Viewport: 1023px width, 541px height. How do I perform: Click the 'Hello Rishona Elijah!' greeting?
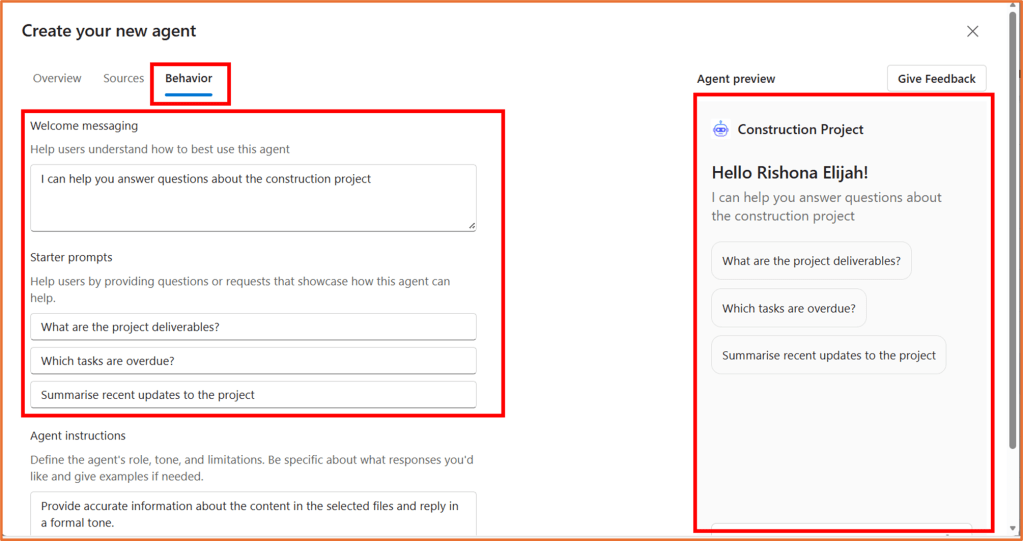[x=789, y=172]
